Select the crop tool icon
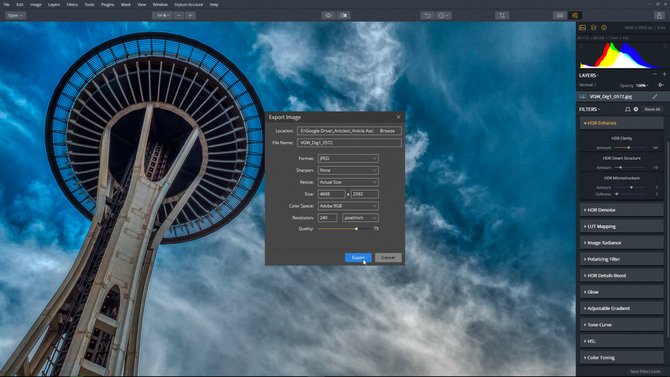 click(x=502, y=15)
